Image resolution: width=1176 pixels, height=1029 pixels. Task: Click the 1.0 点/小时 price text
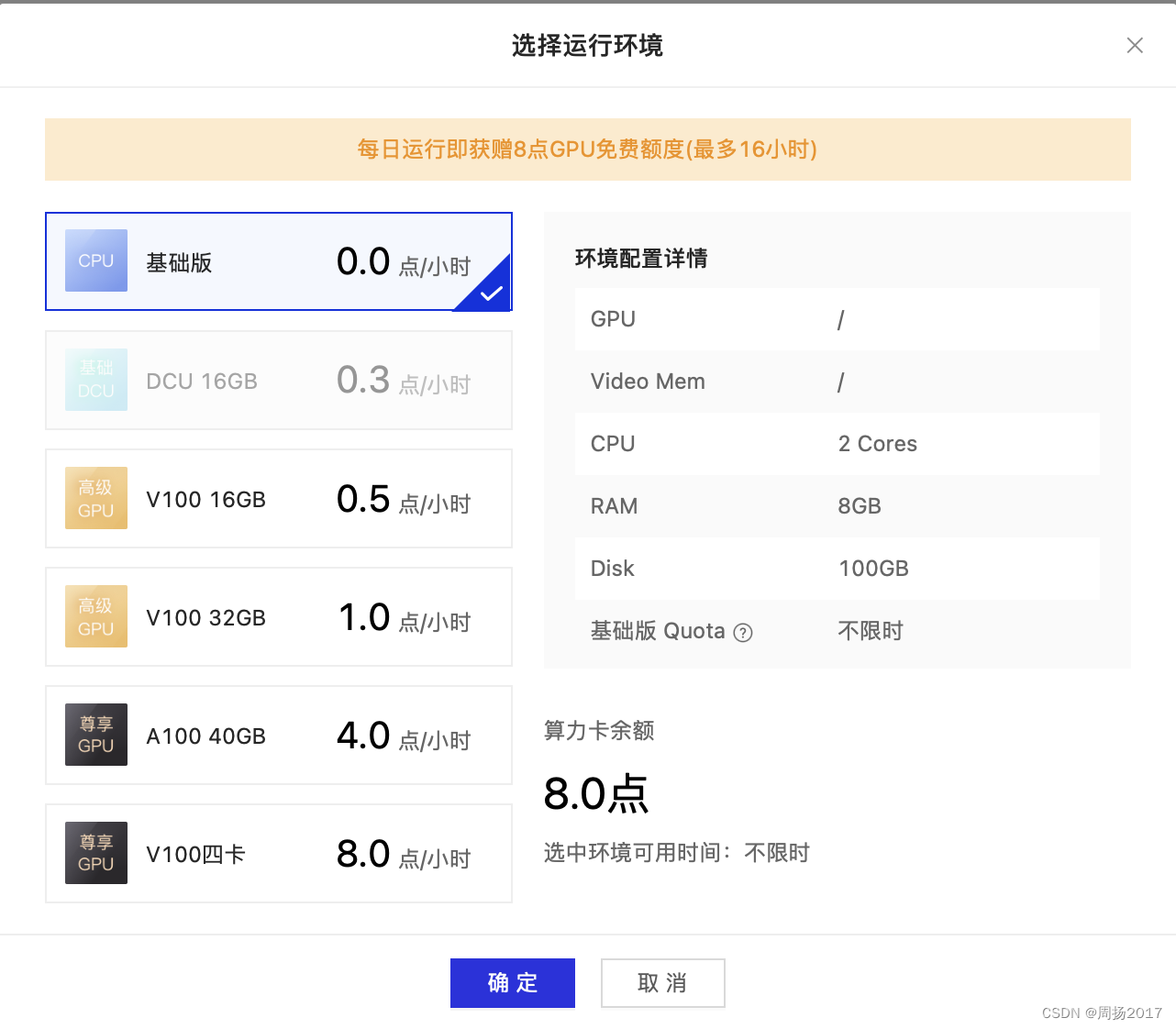point(404,618)
